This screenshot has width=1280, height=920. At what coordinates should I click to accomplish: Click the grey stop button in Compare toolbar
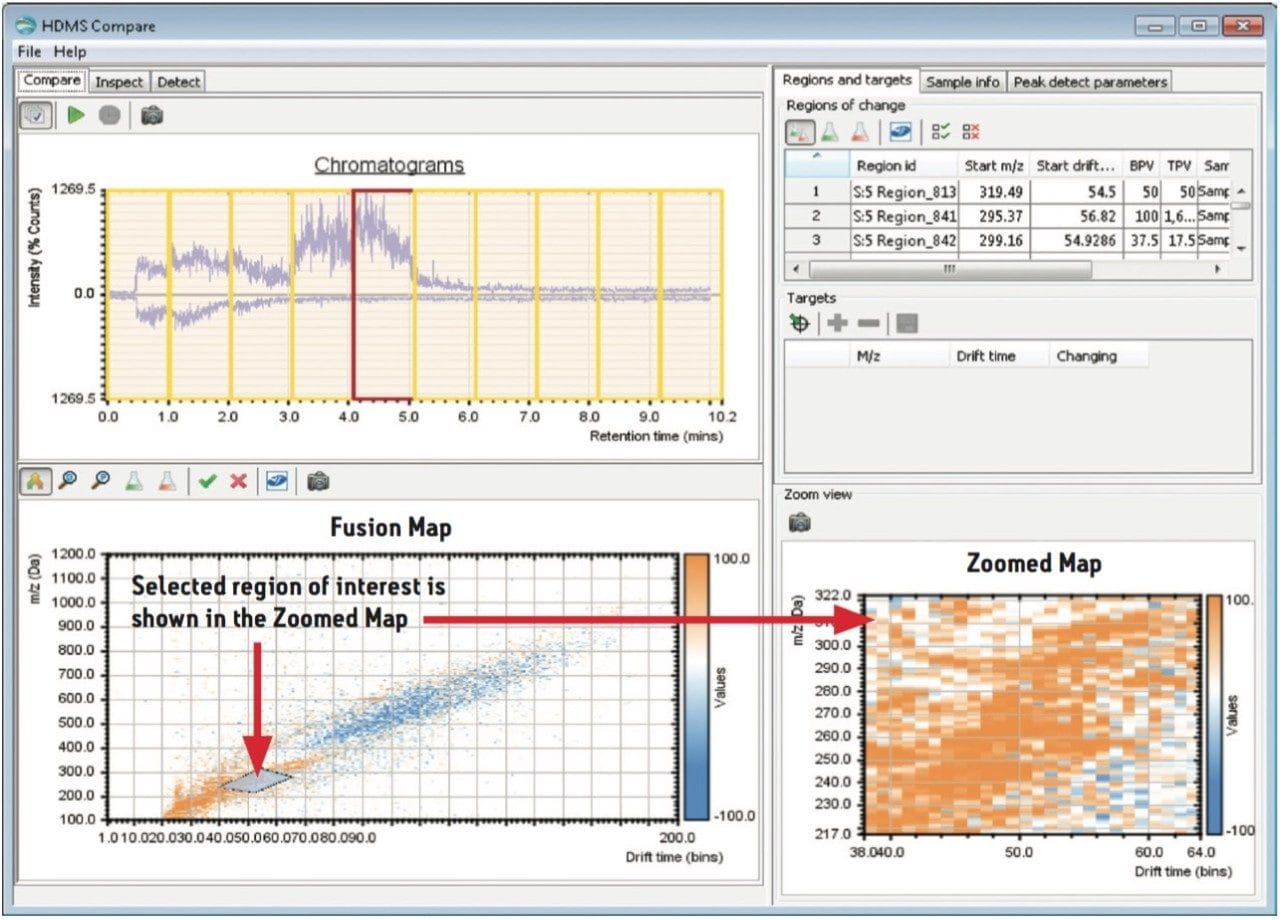click(109, 116)
